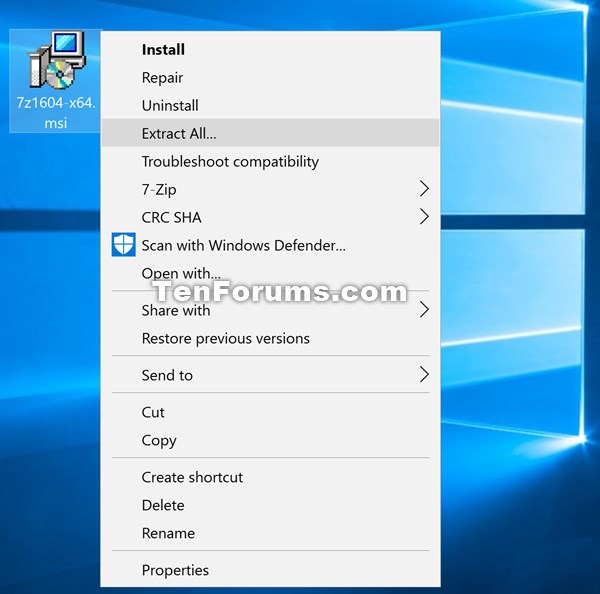
Task: Click Delete in the context menu
Action: pyautogui.click(x=270, y=505)
